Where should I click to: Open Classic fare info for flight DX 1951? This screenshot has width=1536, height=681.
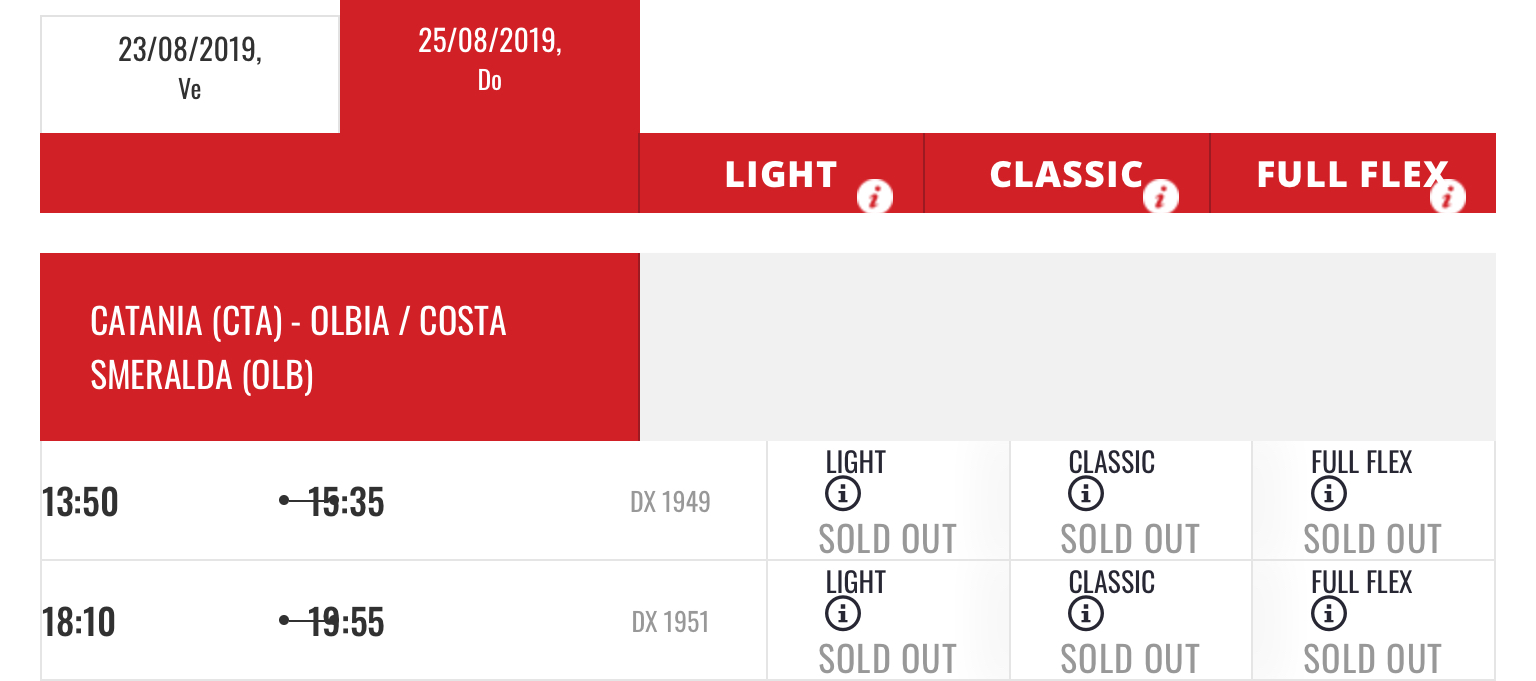1086,614
